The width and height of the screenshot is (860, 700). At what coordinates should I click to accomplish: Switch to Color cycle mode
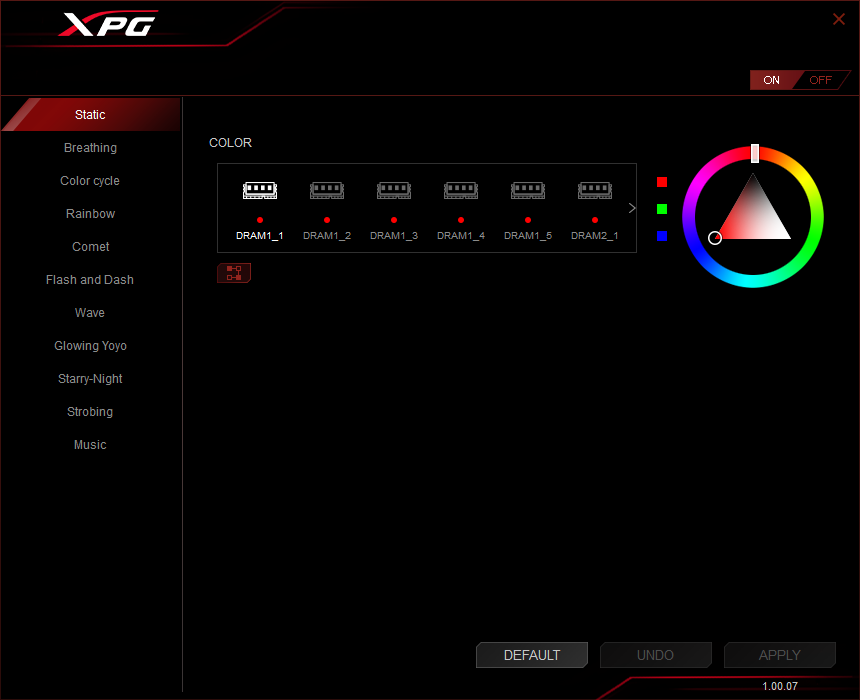pyautogui.click(x=90, y=180)
